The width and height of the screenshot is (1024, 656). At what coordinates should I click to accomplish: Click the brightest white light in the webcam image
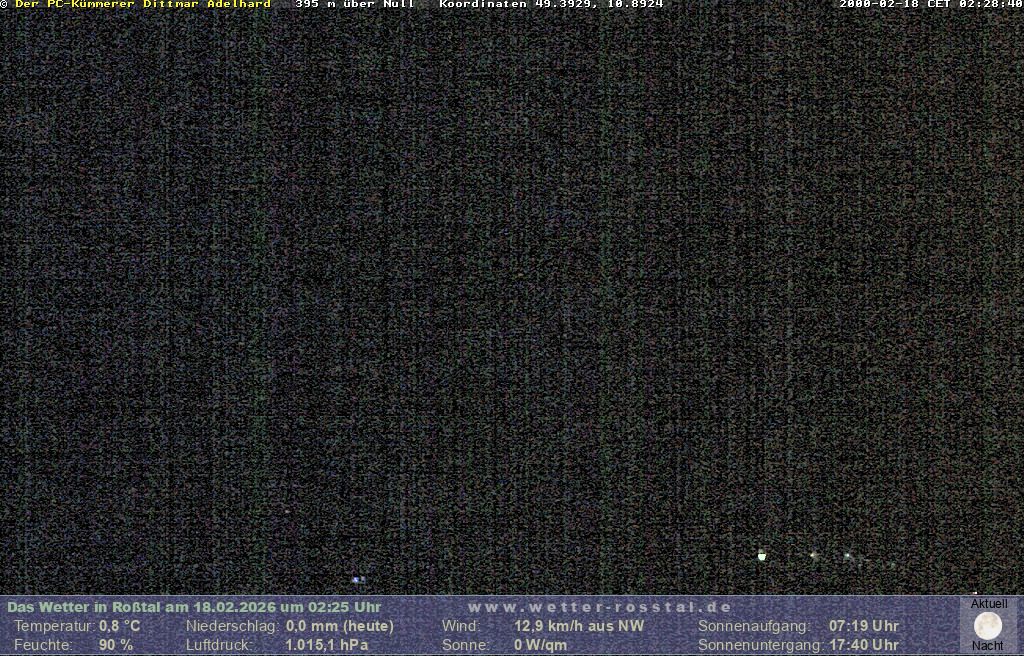[762, 555]
